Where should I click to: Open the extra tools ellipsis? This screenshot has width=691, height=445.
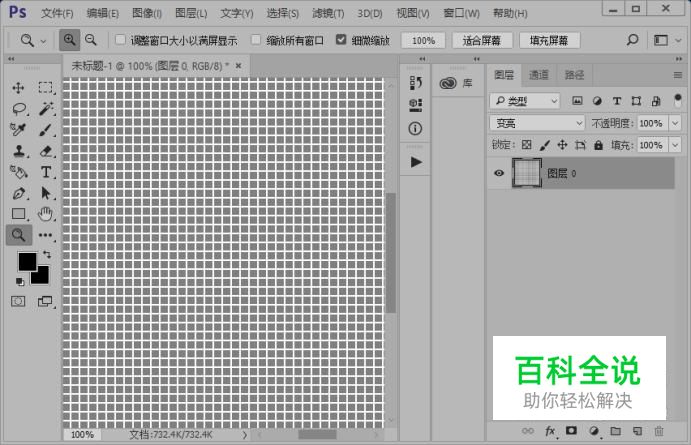(x=45, y=235)
